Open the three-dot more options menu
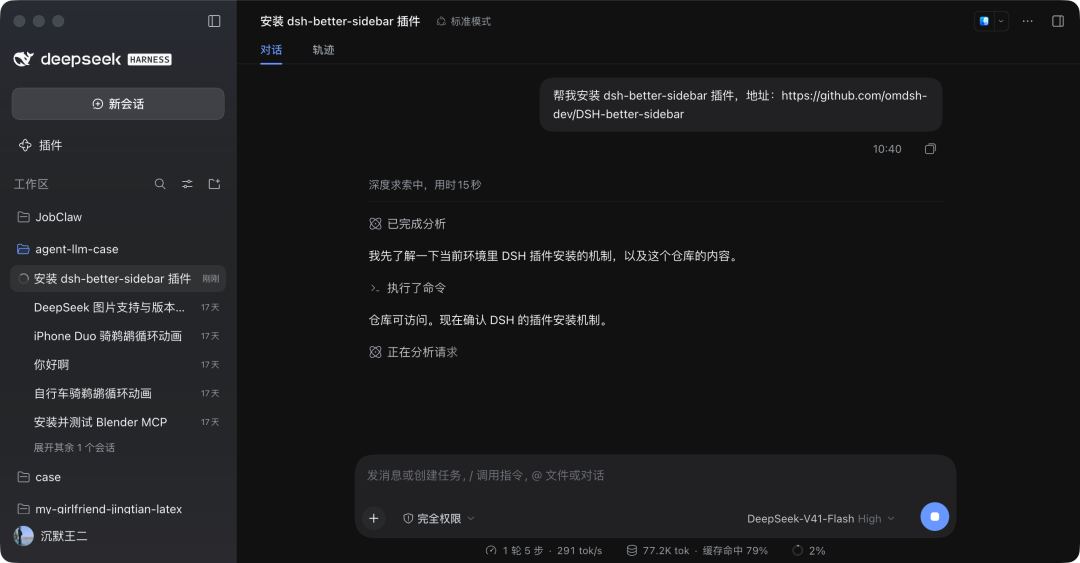This screenshot has width=1080, height=563. [x=1028, y=21]
